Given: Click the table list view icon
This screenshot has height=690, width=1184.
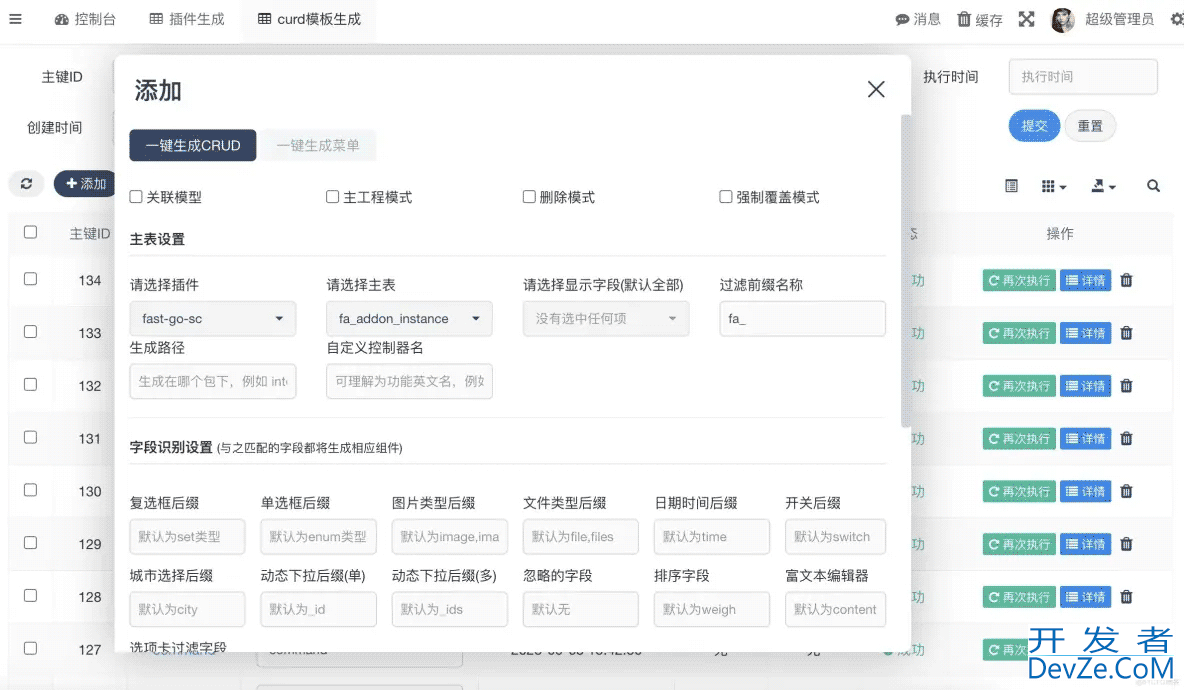Looking at the screenshot, I should tap(1011, 186).
